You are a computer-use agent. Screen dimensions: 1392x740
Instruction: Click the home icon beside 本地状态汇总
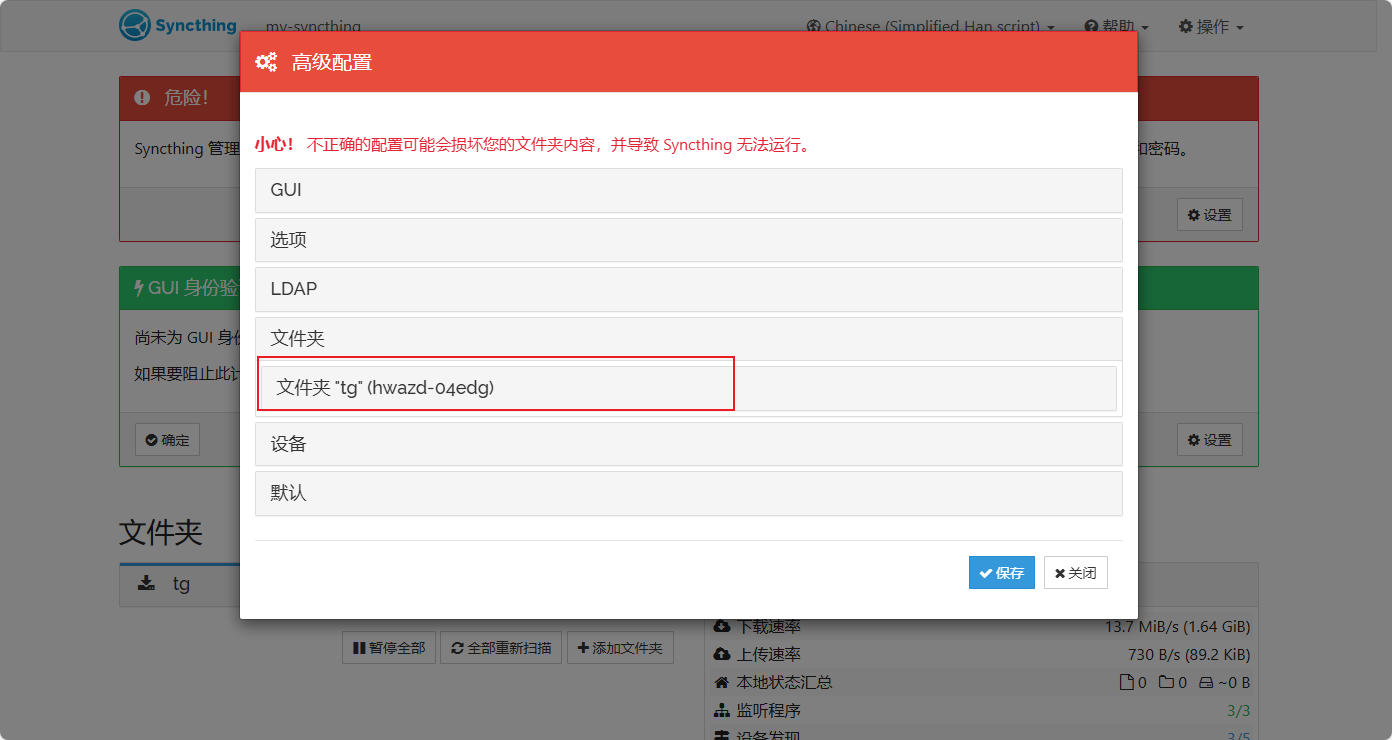(x=722, y=683)
